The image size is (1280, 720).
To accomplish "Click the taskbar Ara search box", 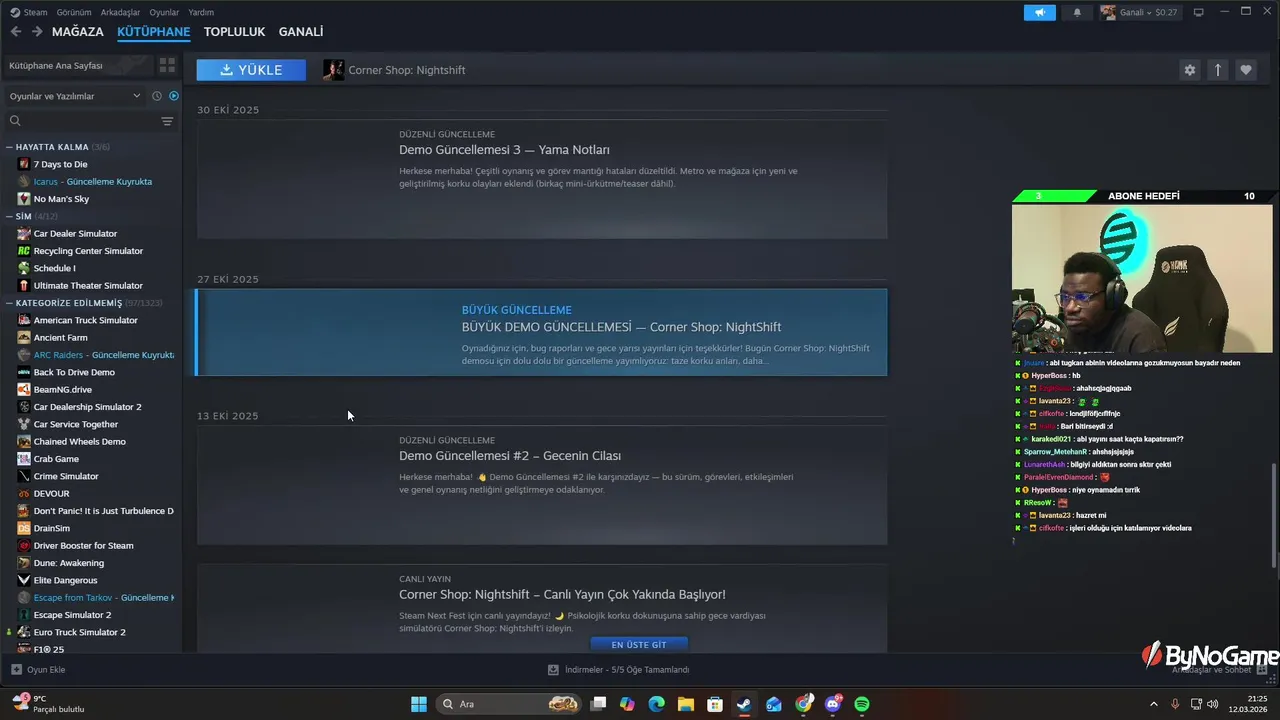I will point(510,704).
